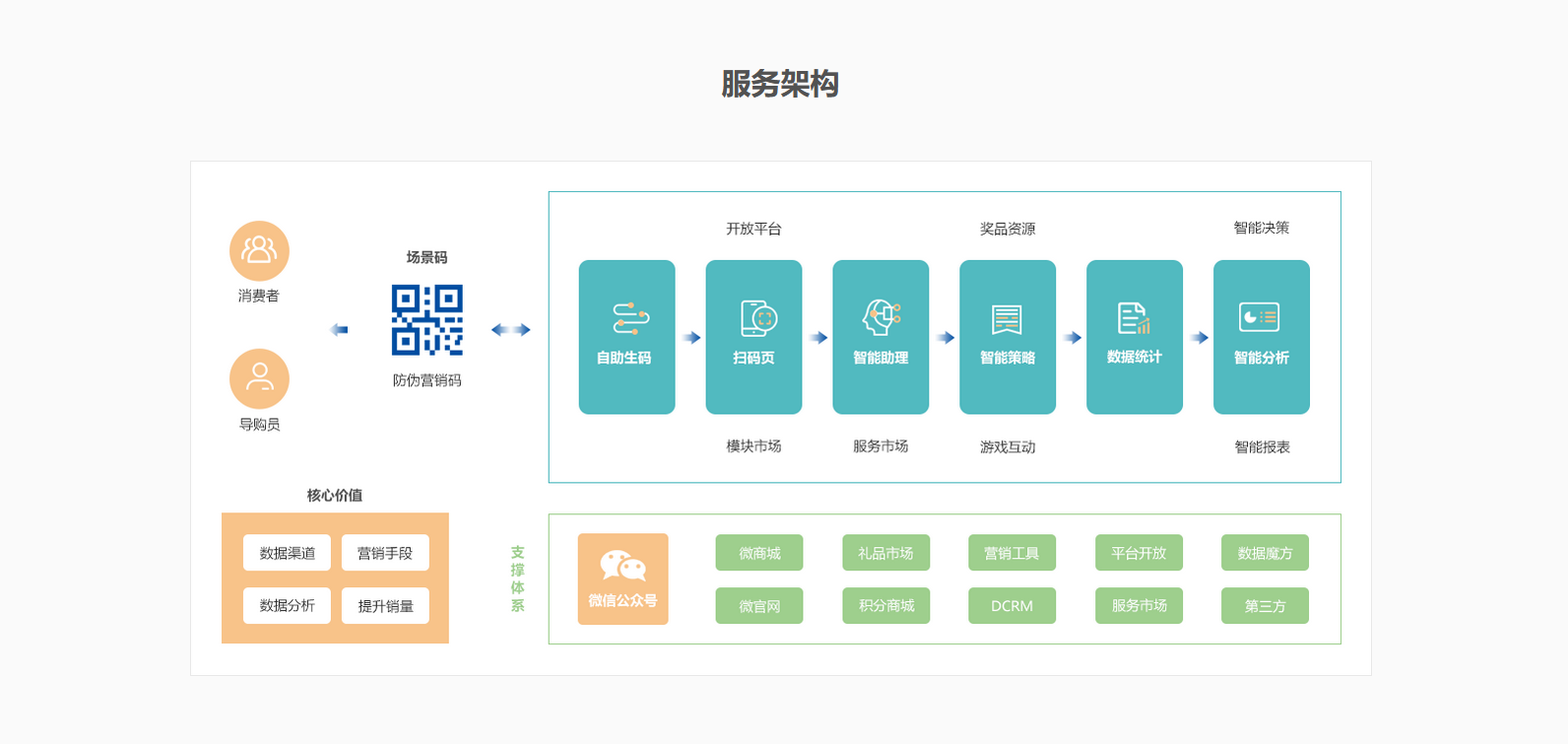The width and height of the screenshot is (1568, 744).
Task: Click the 场景码 label
Action: (427, 257)
